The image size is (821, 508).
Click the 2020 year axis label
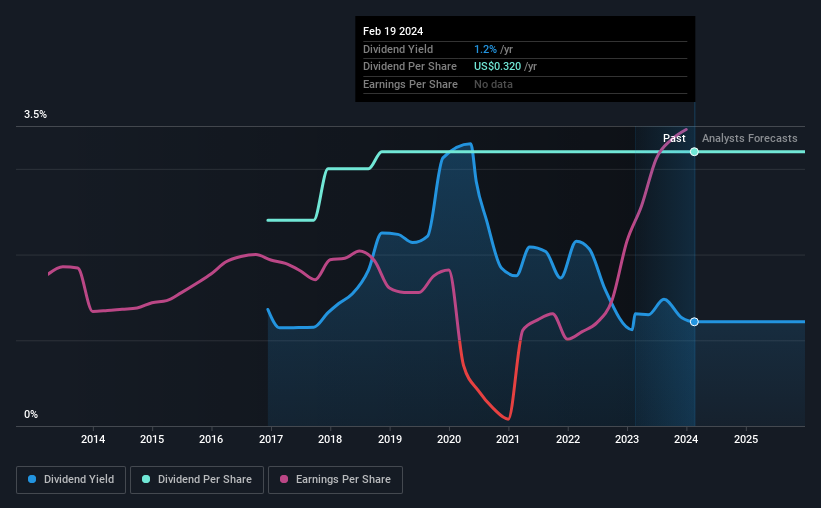click(449, 439)
